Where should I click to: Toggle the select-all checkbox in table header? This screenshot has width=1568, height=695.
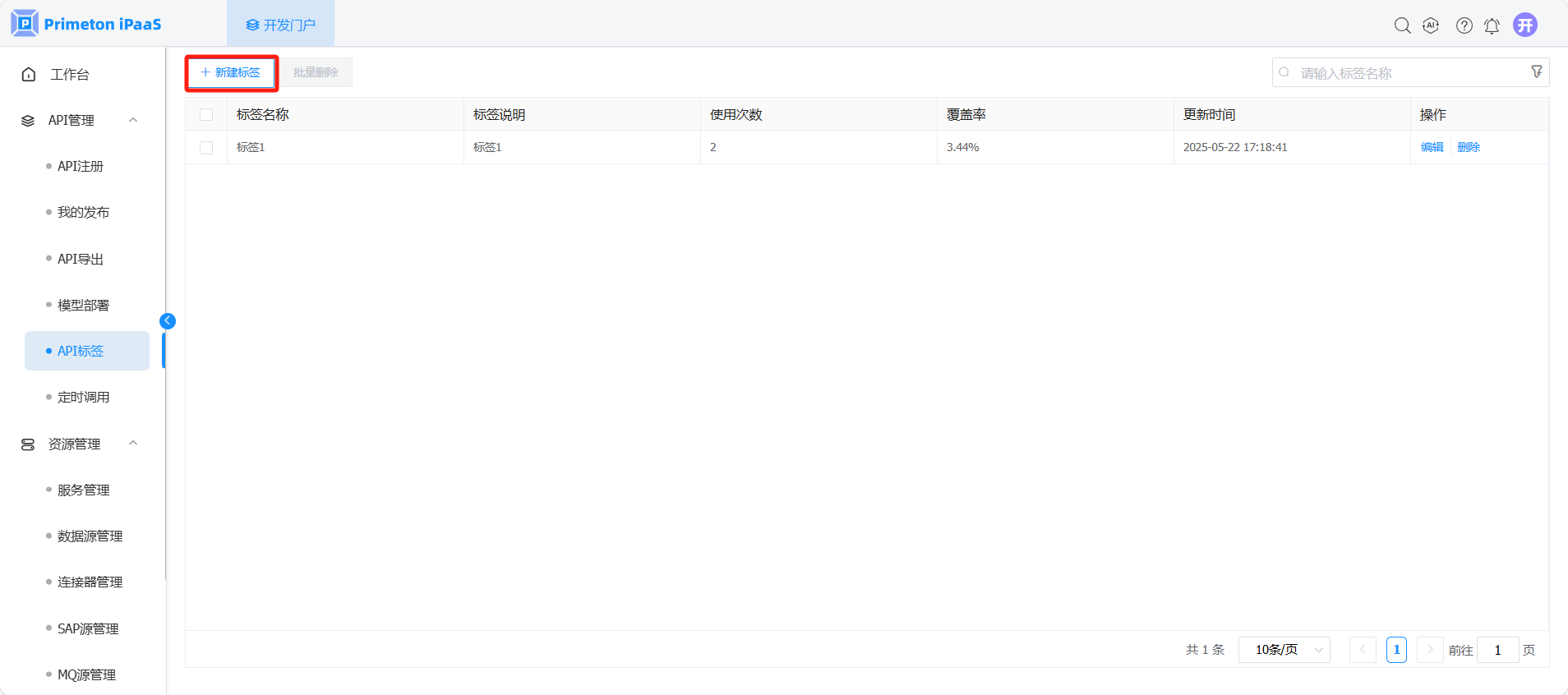(x=206, y=115)
